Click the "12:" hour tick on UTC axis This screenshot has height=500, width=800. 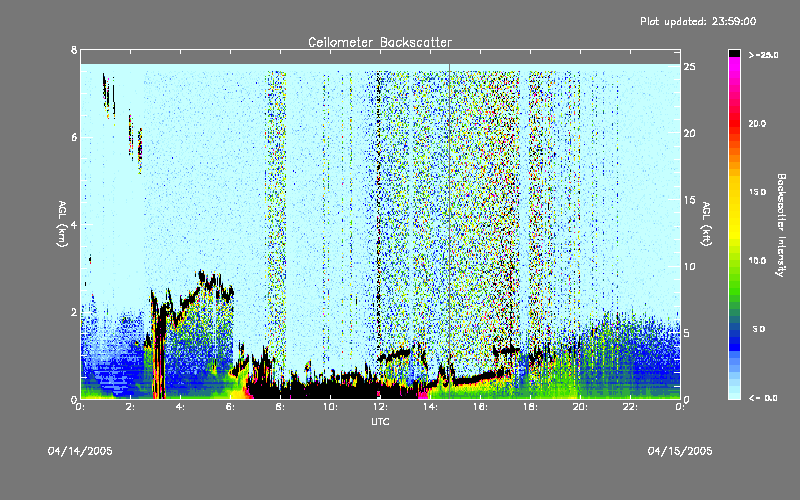[380, 407]
